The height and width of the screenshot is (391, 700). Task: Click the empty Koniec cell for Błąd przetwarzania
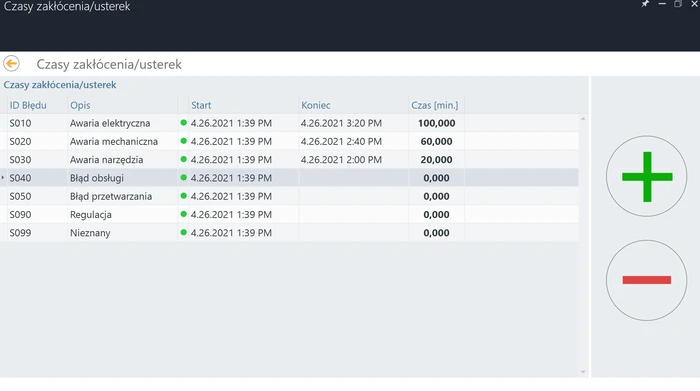354,196
